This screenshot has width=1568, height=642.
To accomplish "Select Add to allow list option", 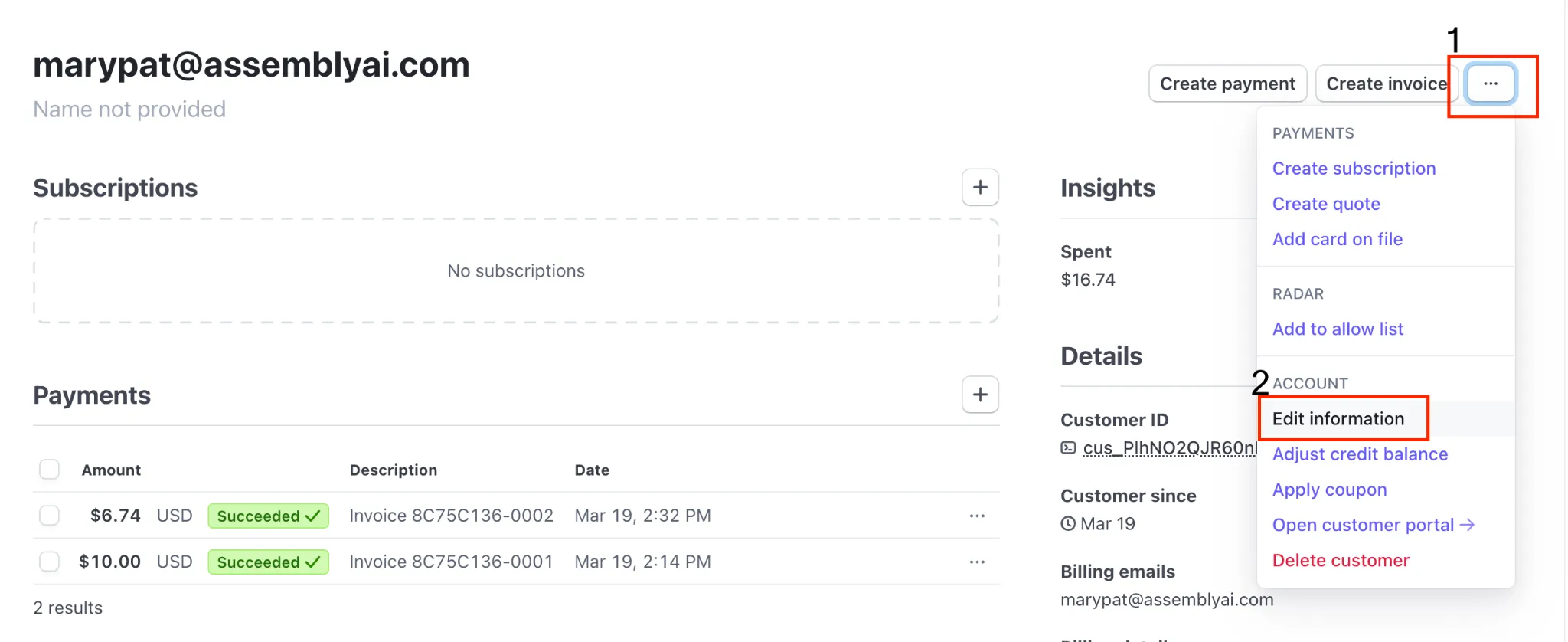I will point(1338,329).
